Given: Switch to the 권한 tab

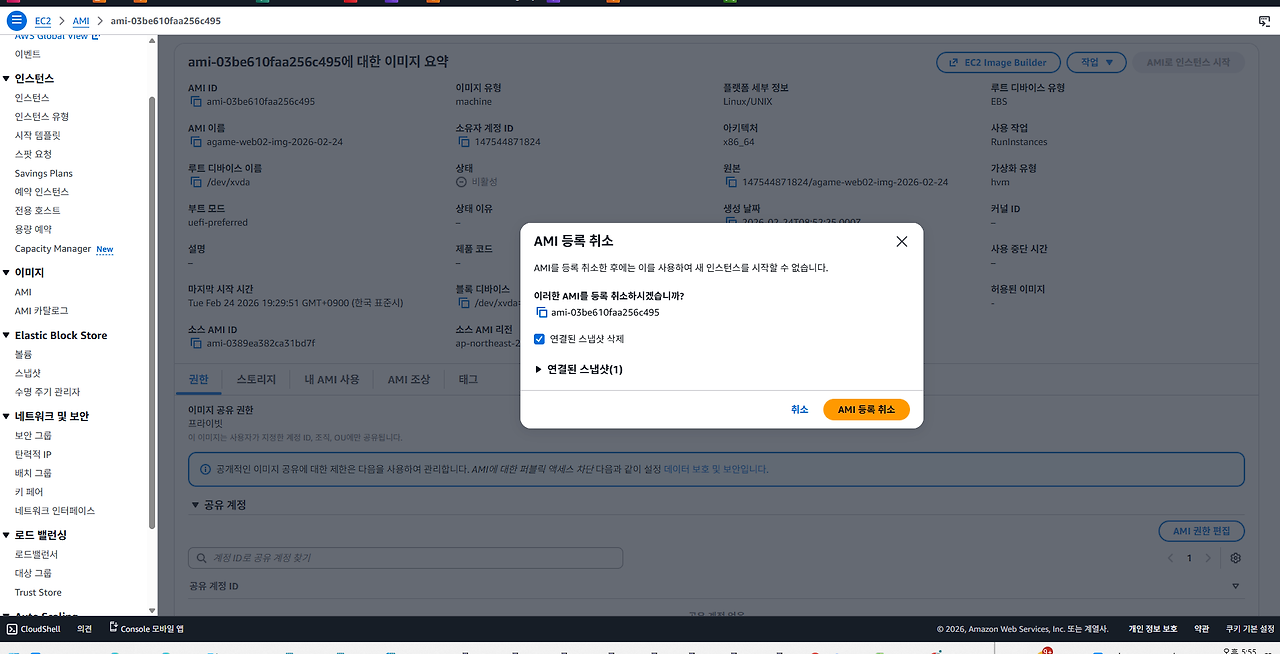Looking at the screenshot, I should [198, 379].
